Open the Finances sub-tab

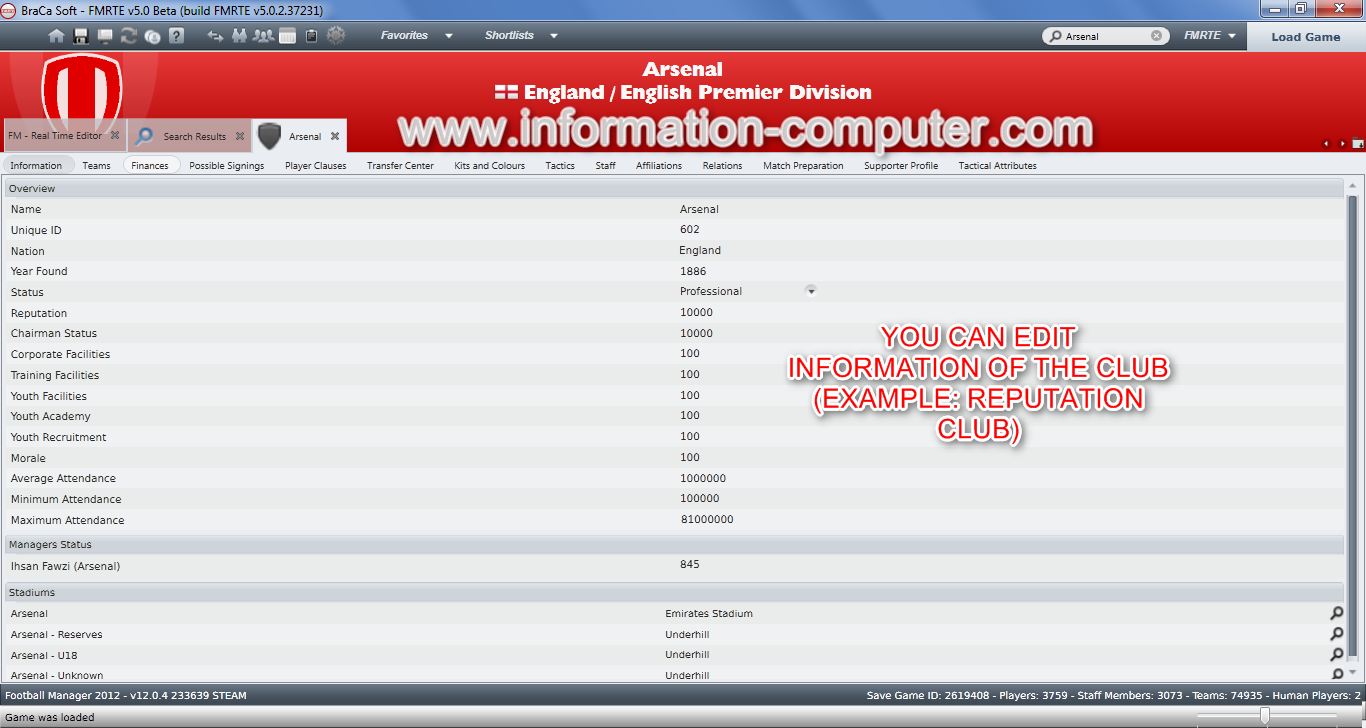(x=150, y=165)
